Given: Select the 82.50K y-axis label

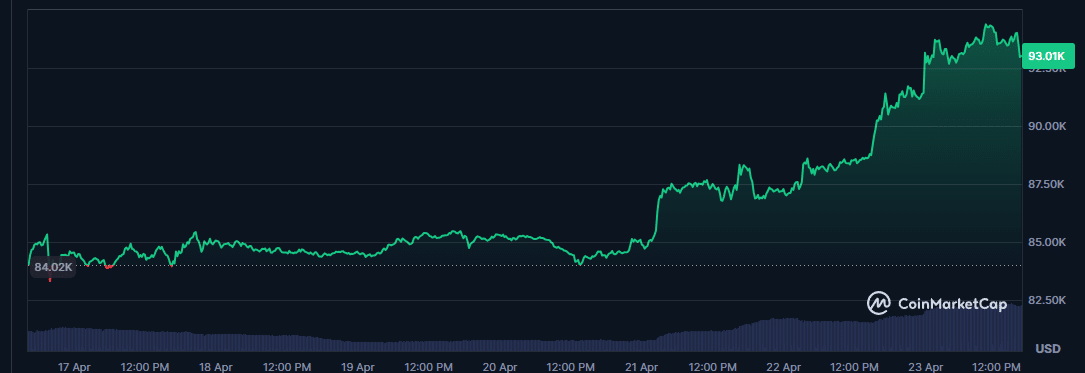Looking at the screenshot, I should click(1047, 300).
